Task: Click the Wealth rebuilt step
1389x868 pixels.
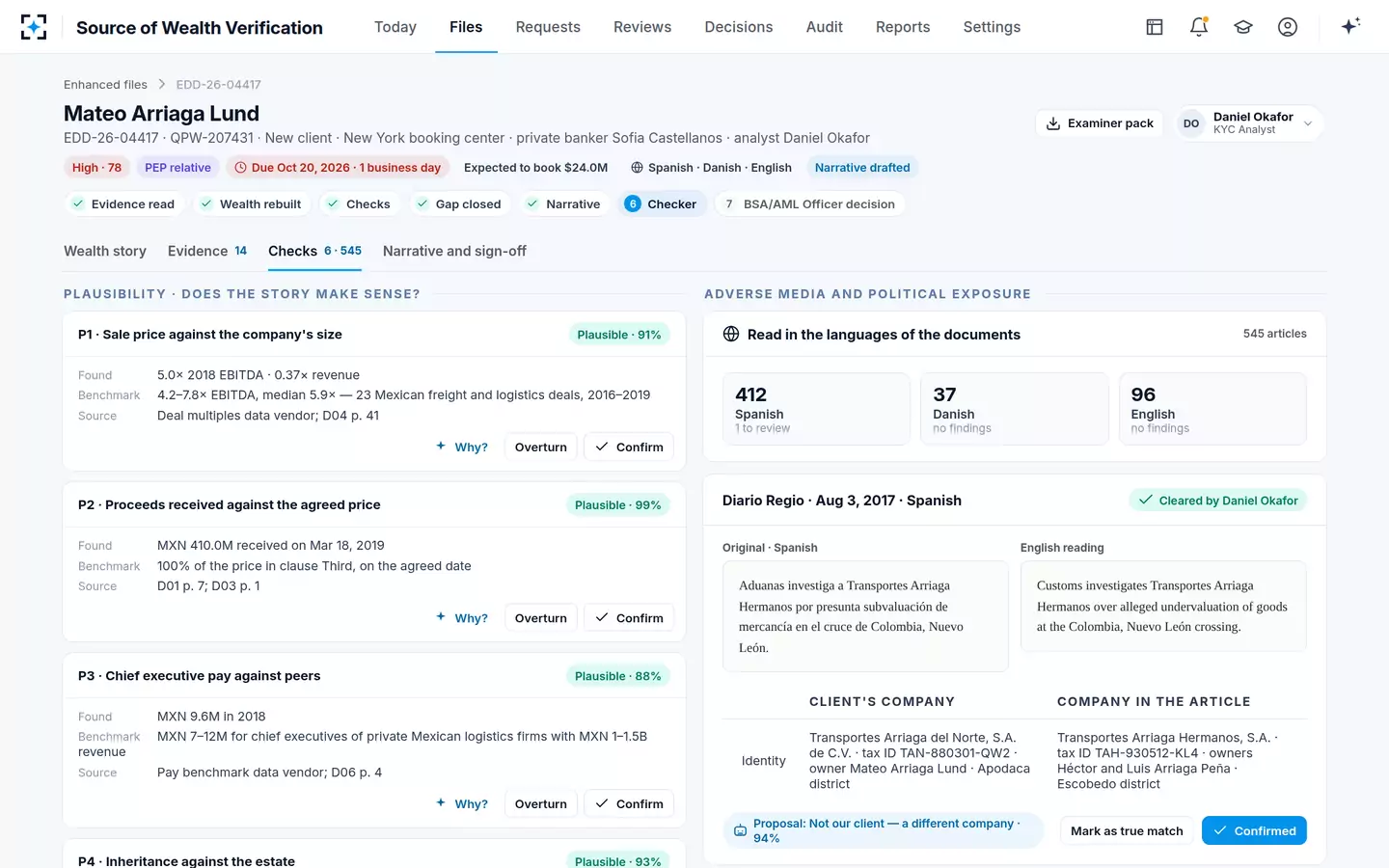Action: (251, 203)
